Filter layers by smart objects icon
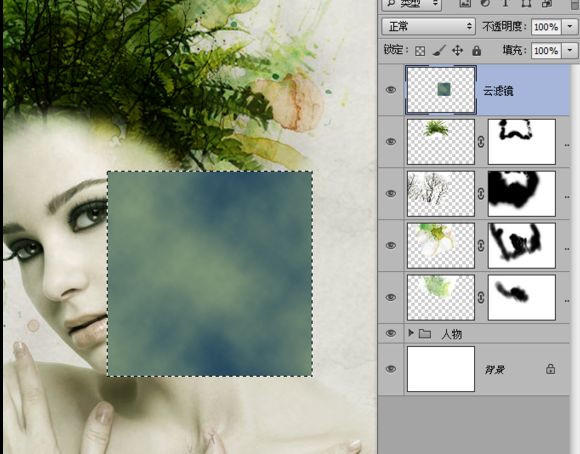 (547, 3)
